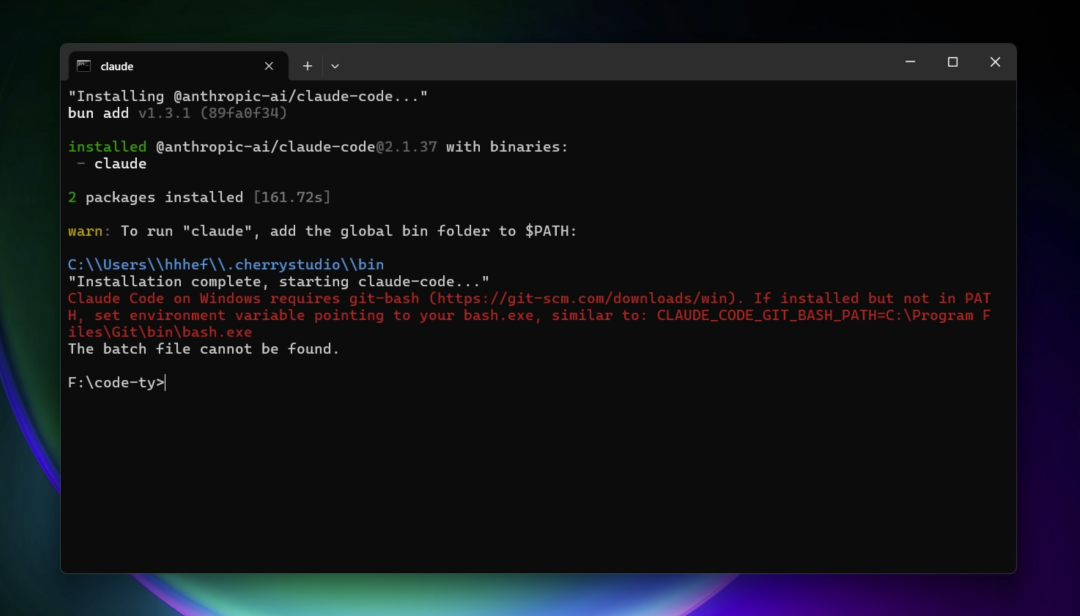
Task: Click the git-scm.com downloads URL
Action: [x=583, y=298]
